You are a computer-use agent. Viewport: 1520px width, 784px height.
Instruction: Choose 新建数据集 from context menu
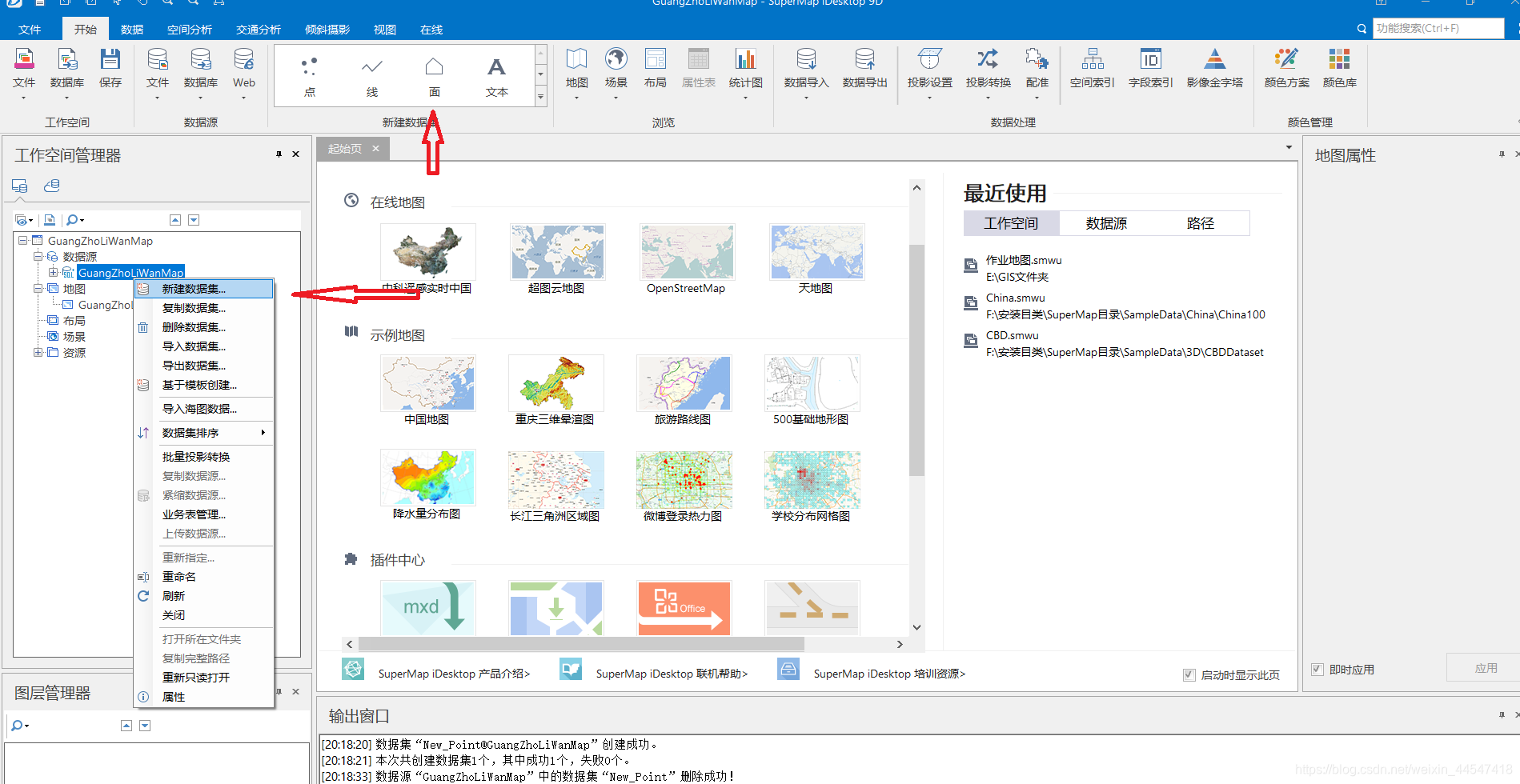click(x=204, y=289)
